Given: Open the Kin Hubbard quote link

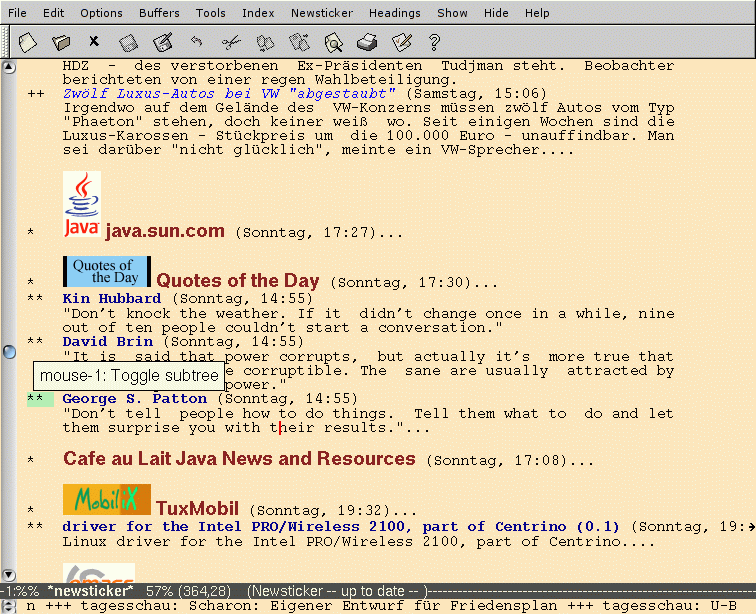Looking at the screenshot, I should pyautogui.click(x=111, y=298).
